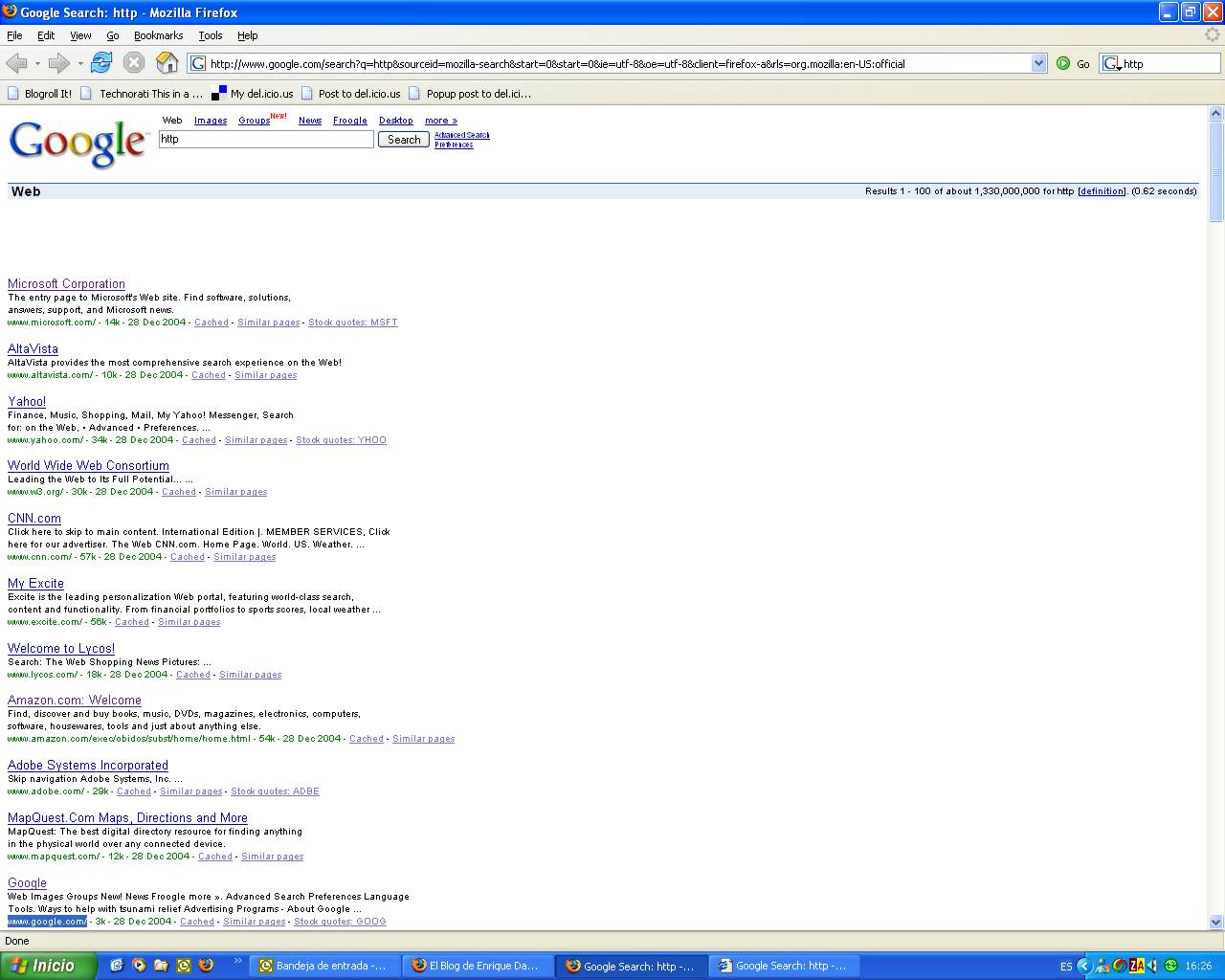This screenshot has width=1225, height=980.
Task: Click the Forward arrow icon
Action: pos(58,63)
